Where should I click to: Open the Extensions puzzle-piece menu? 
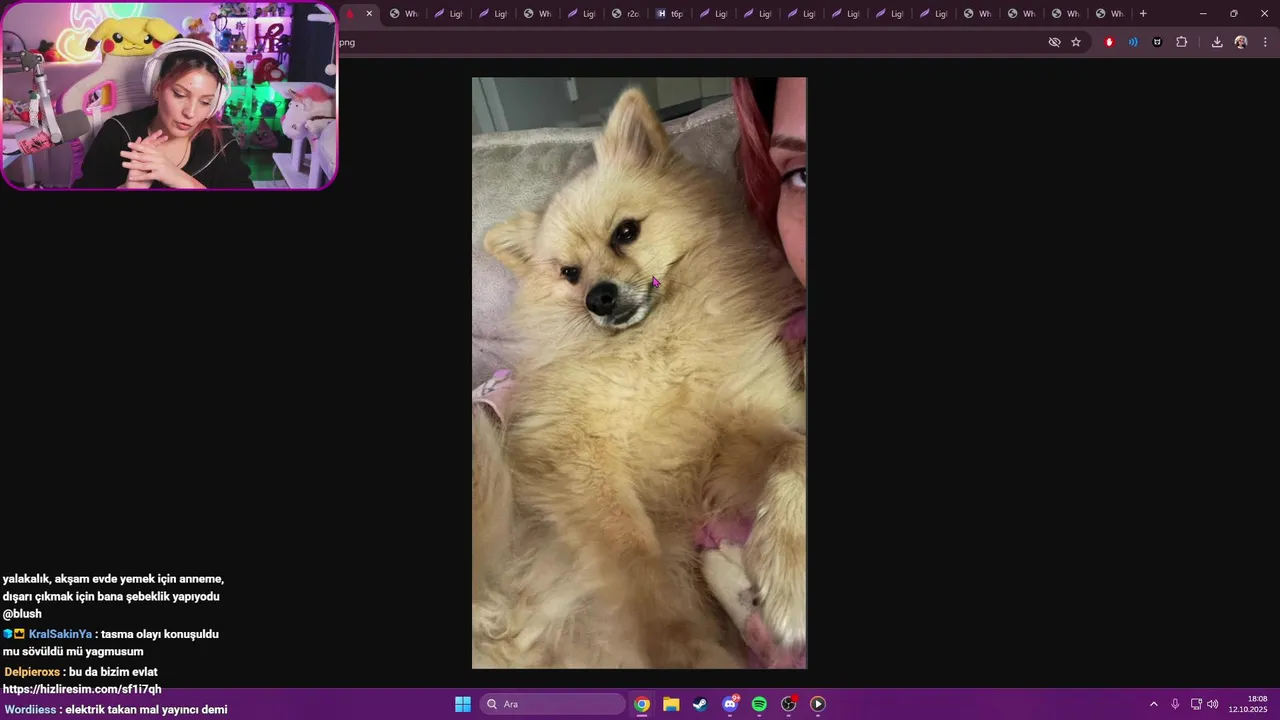[x=1182, y=42]
